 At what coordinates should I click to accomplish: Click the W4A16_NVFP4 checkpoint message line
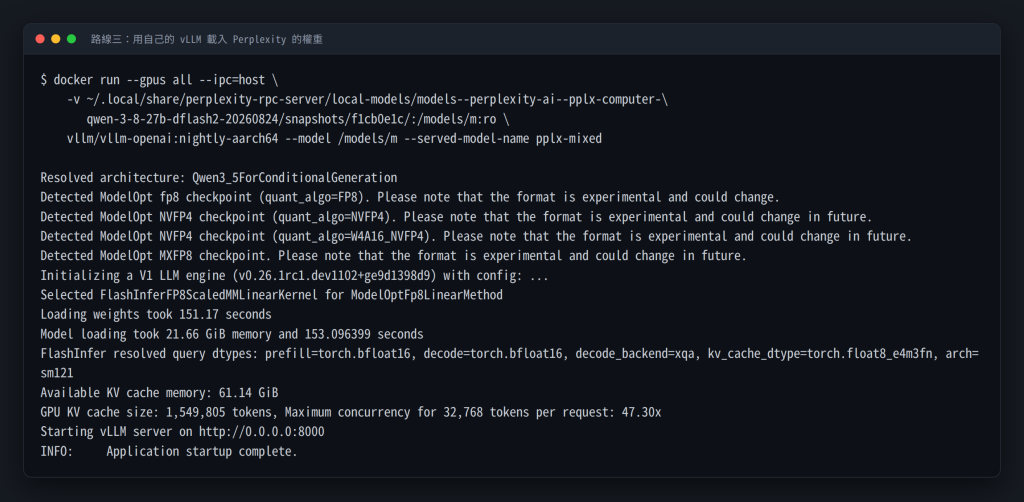[476, 236]
